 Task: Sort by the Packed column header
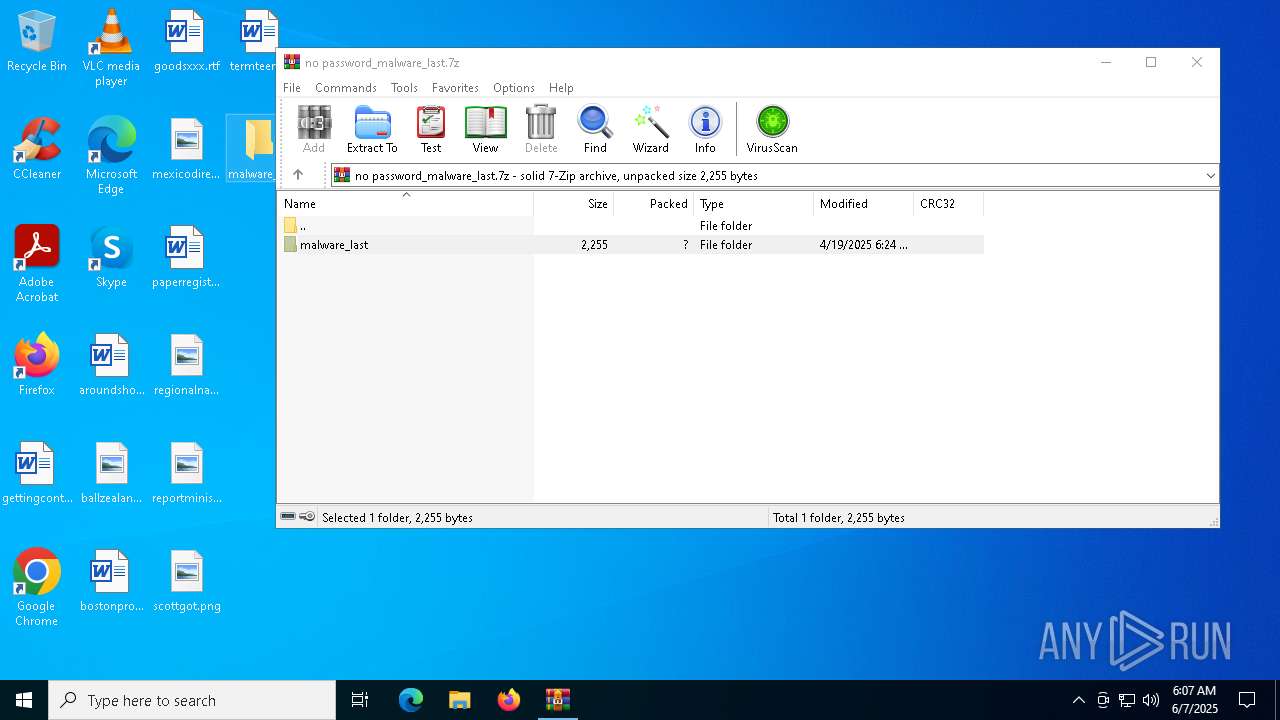(653, 203)
